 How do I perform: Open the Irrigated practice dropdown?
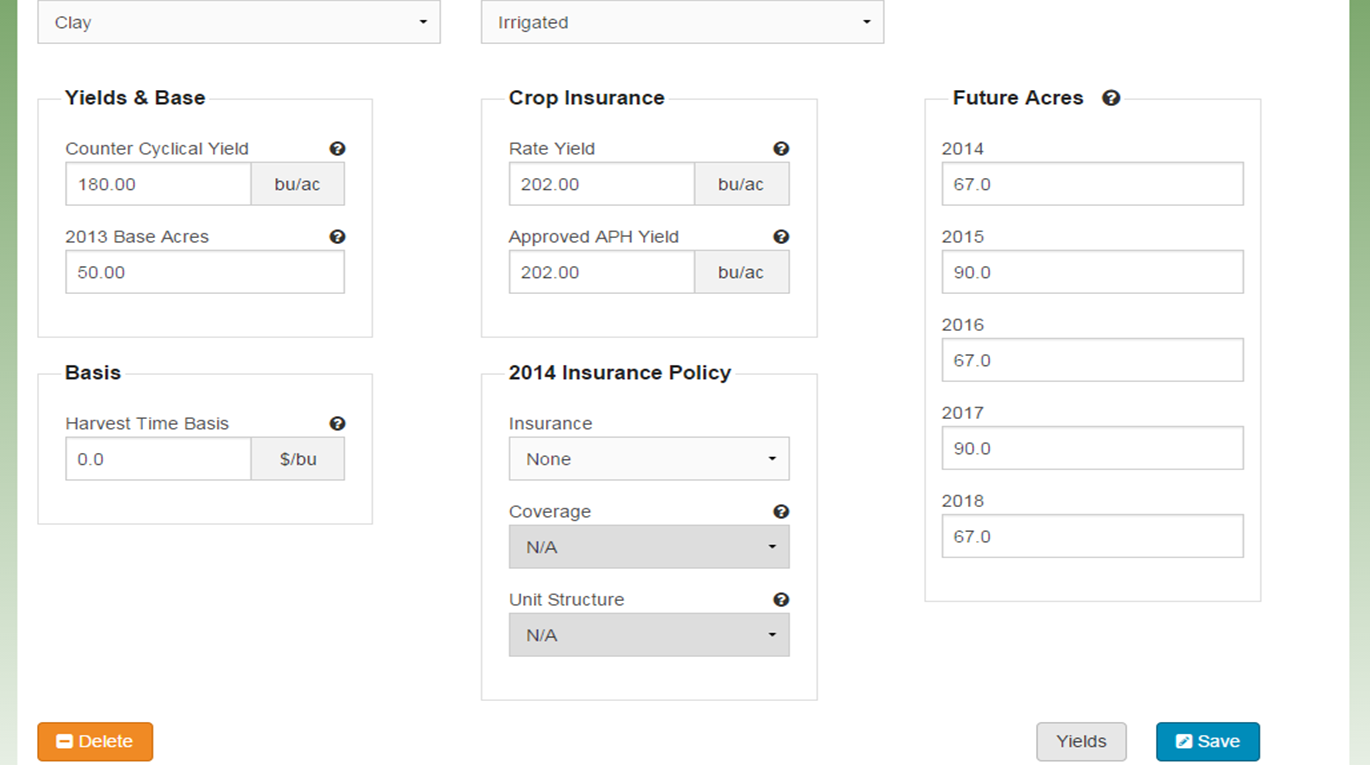coord(682,22)
